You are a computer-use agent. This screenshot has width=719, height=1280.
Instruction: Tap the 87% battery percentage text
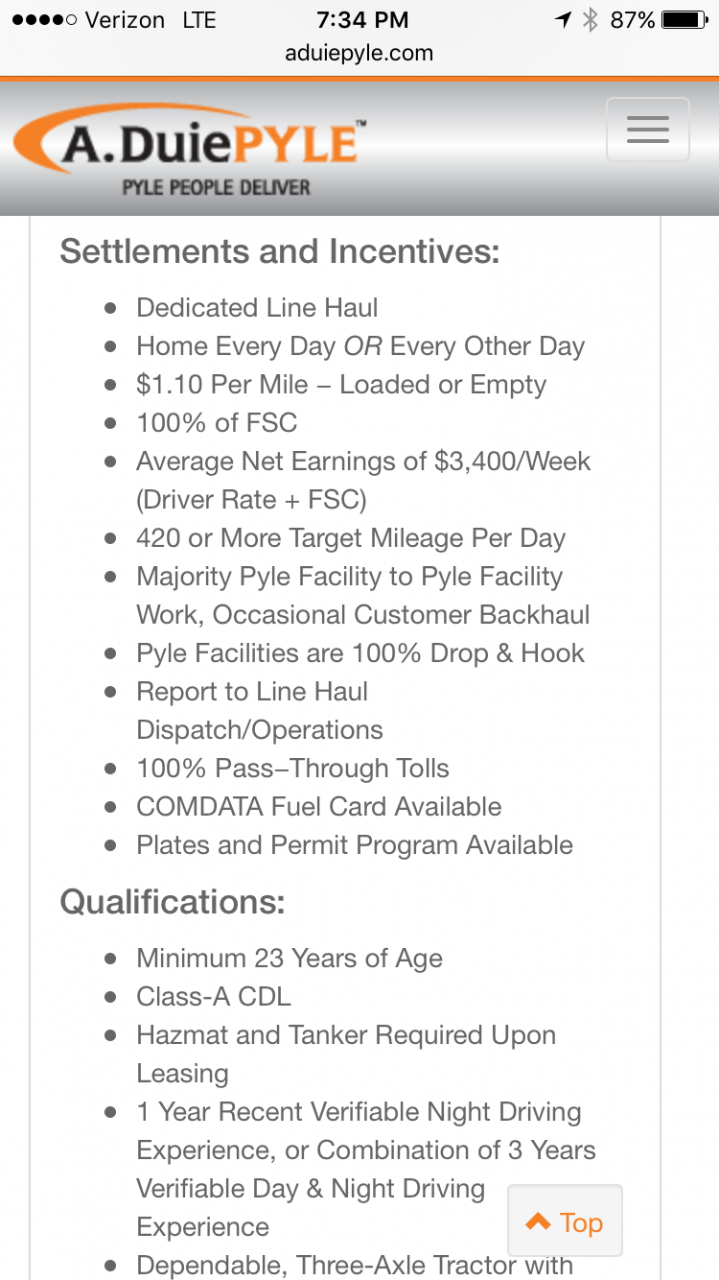(632, 19)
